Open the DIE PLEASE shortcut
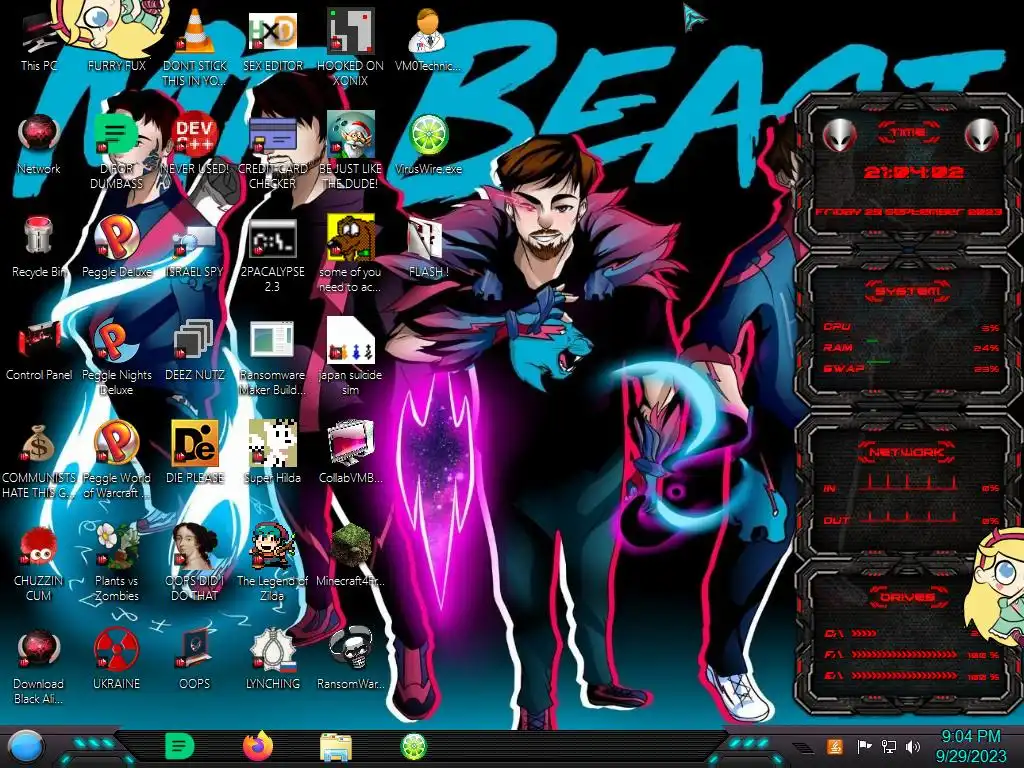 (x=195, y=452)
